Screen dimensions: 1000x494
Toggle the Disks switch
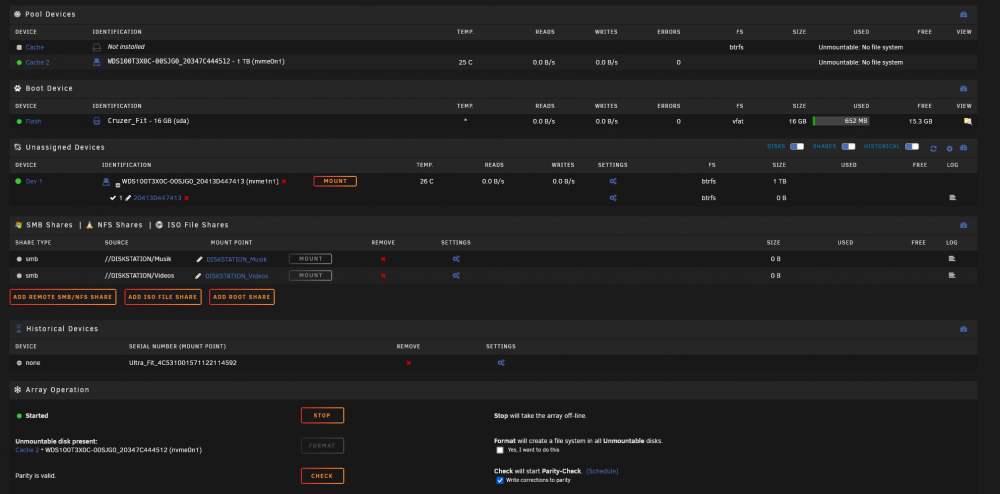pyautogui.click(x=797, y=147)
